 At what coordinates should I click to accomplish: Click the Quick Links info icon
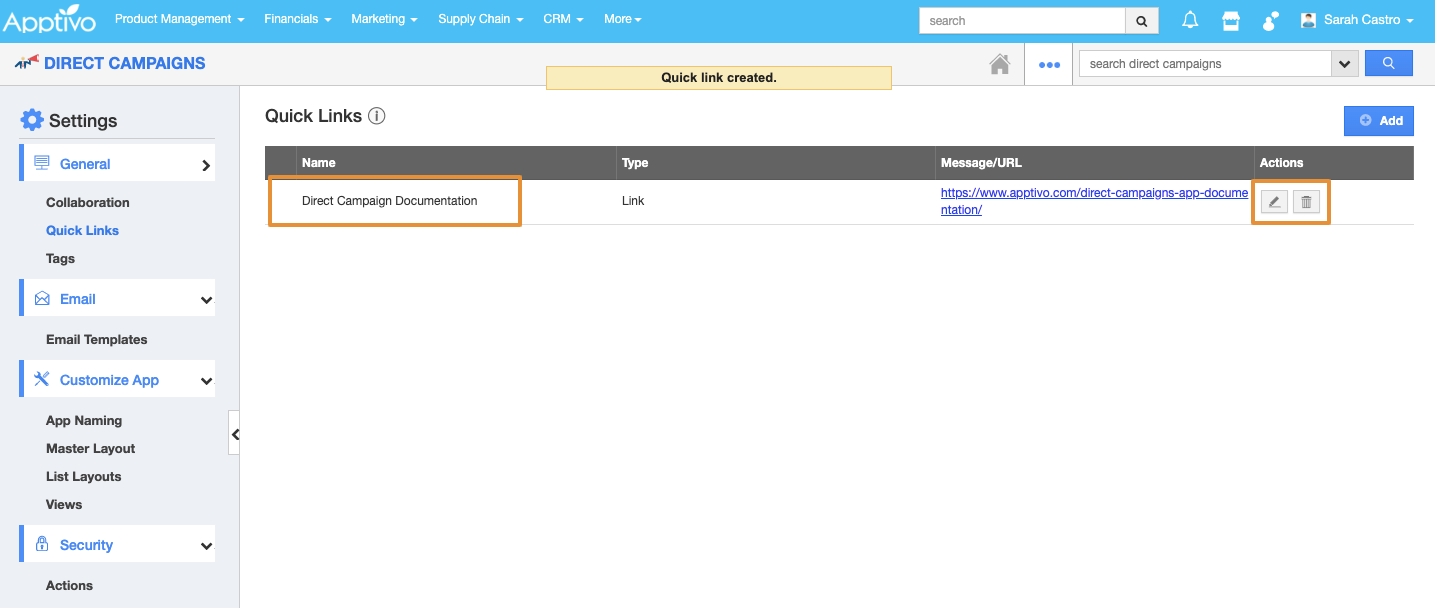tap(376, 116)
